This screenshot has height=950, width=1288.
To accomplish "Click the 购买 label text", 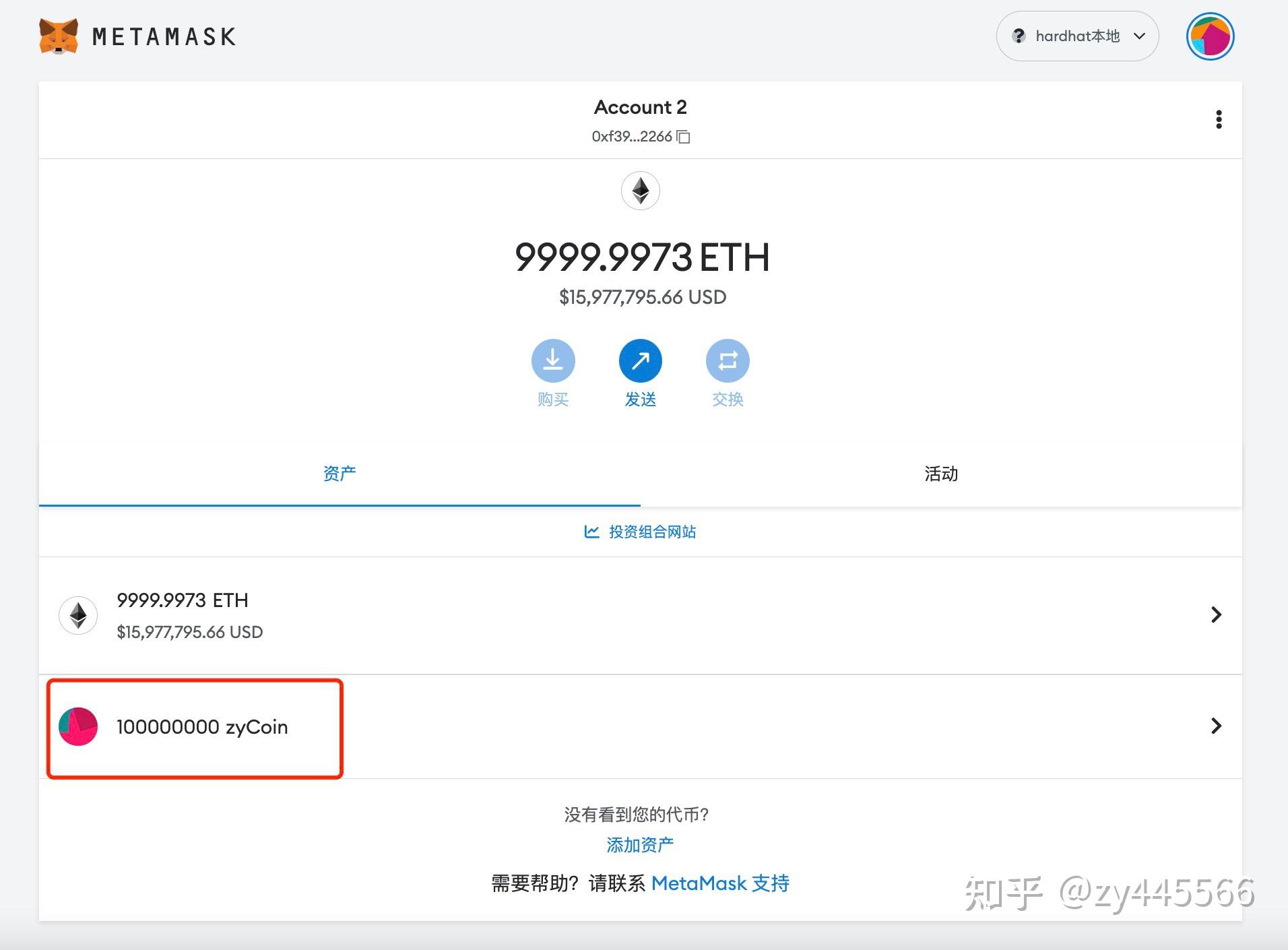I will pos(553,400).
